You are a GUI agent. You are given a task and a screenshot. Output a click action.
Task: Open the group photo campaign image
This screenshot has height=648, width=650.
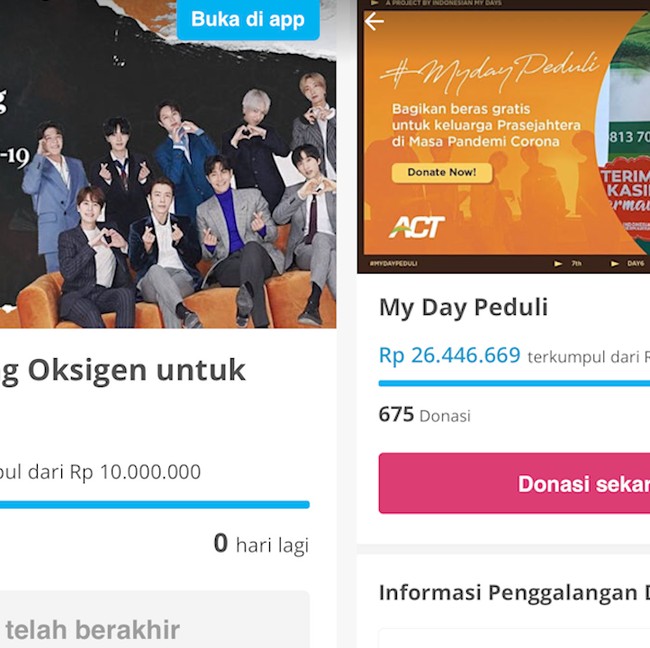click(170, 200)
